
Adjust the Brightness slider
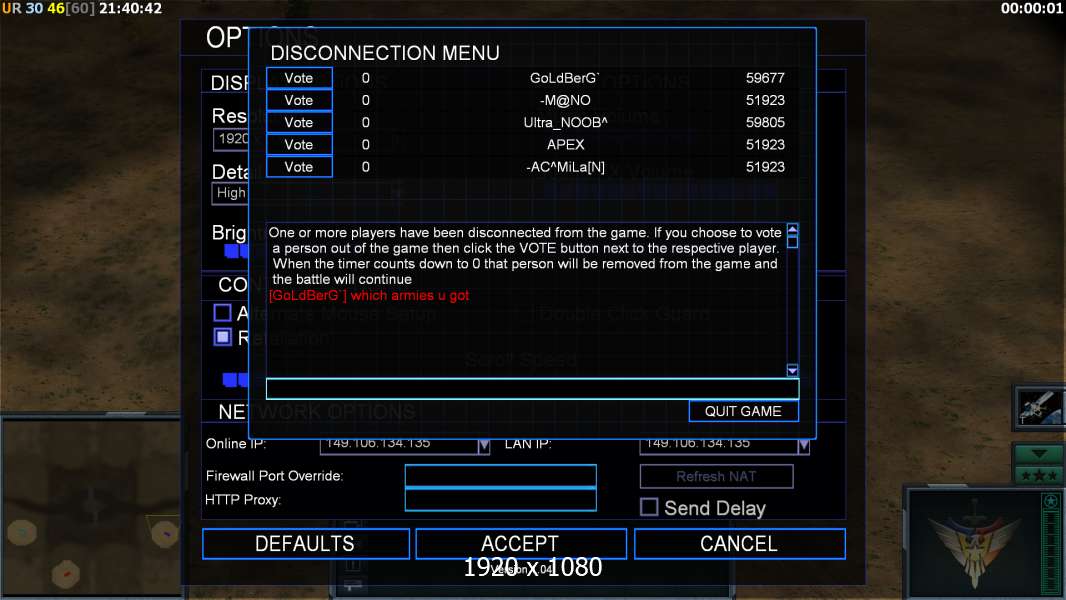[x=237, y=251]
